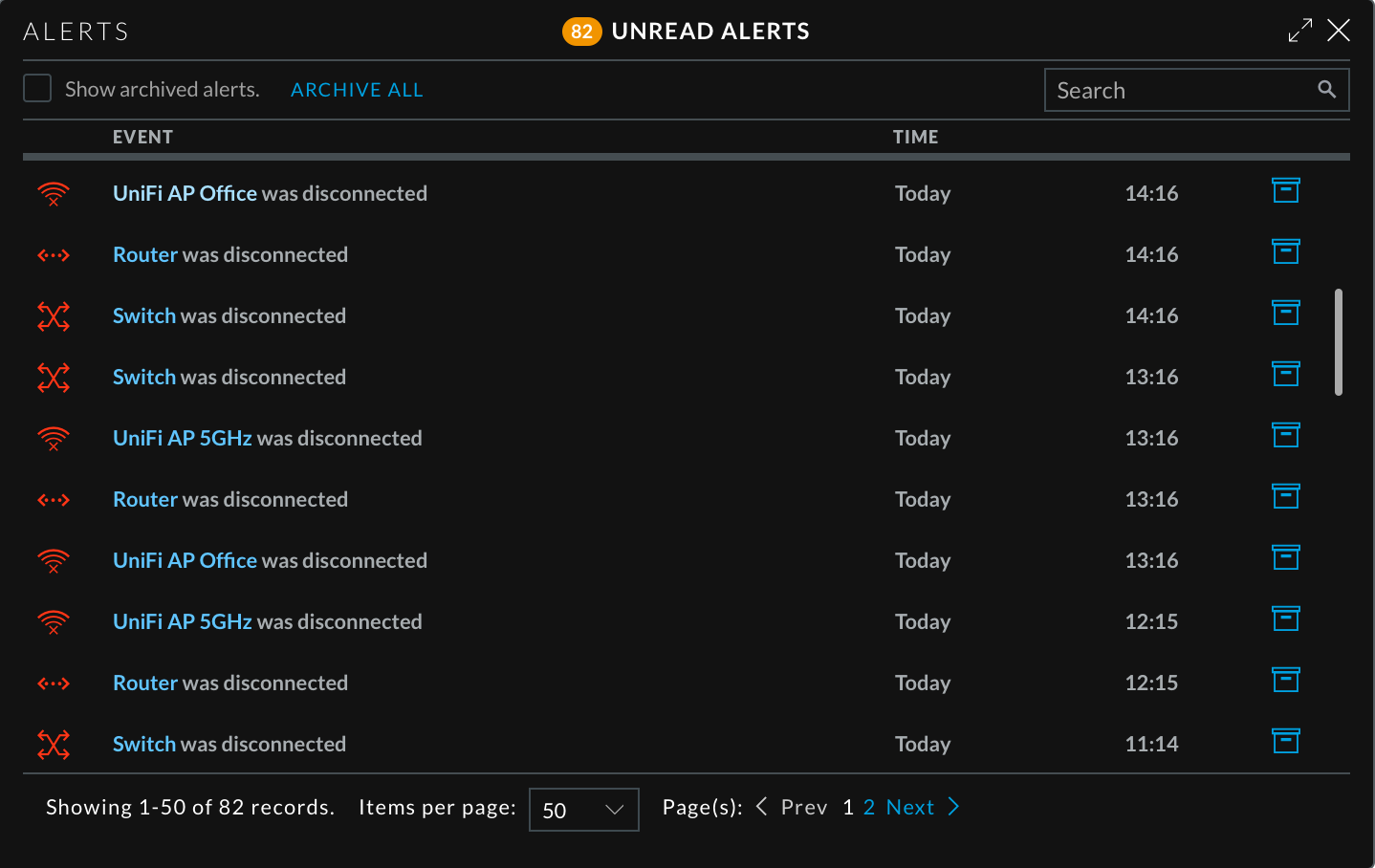
Task: Click the previous page chevron arrow
Action: coord(762,807)
